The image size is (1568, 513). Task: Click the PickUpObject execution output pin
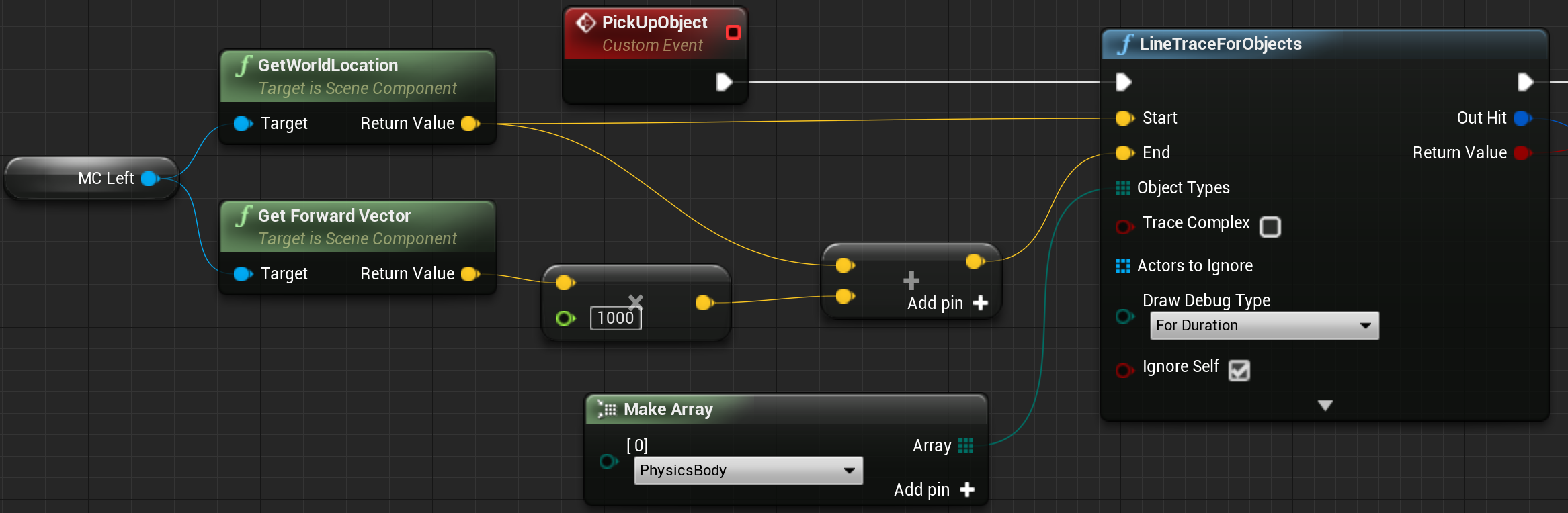click(x=724, y=82)
